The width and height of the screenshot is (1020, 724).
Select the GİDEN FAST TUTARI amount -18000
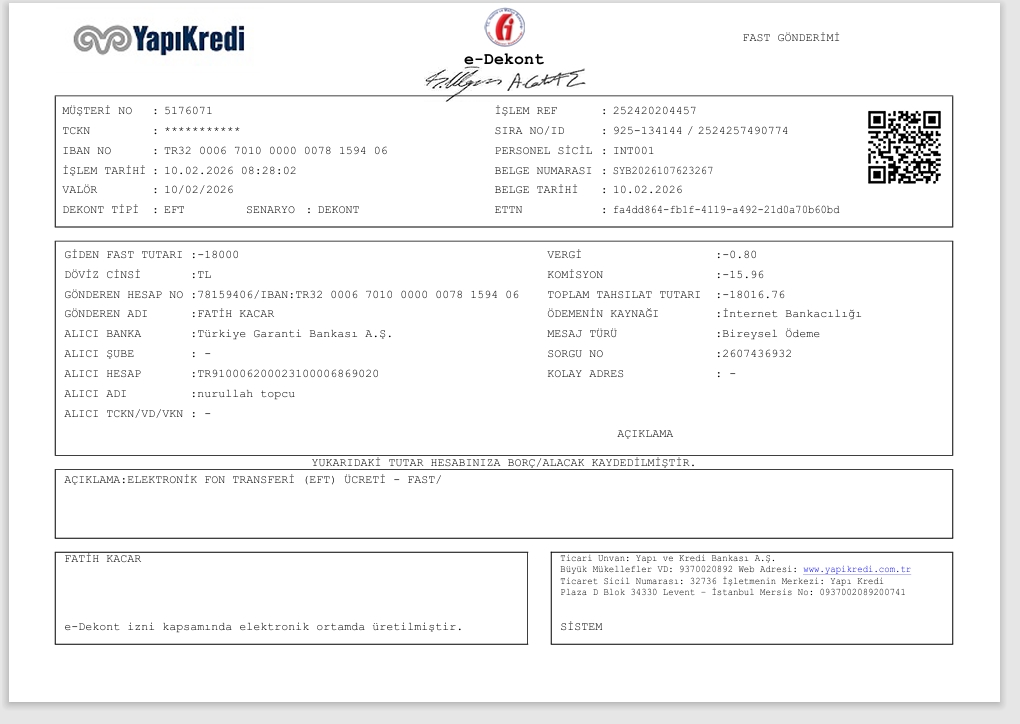coord(218,255)
